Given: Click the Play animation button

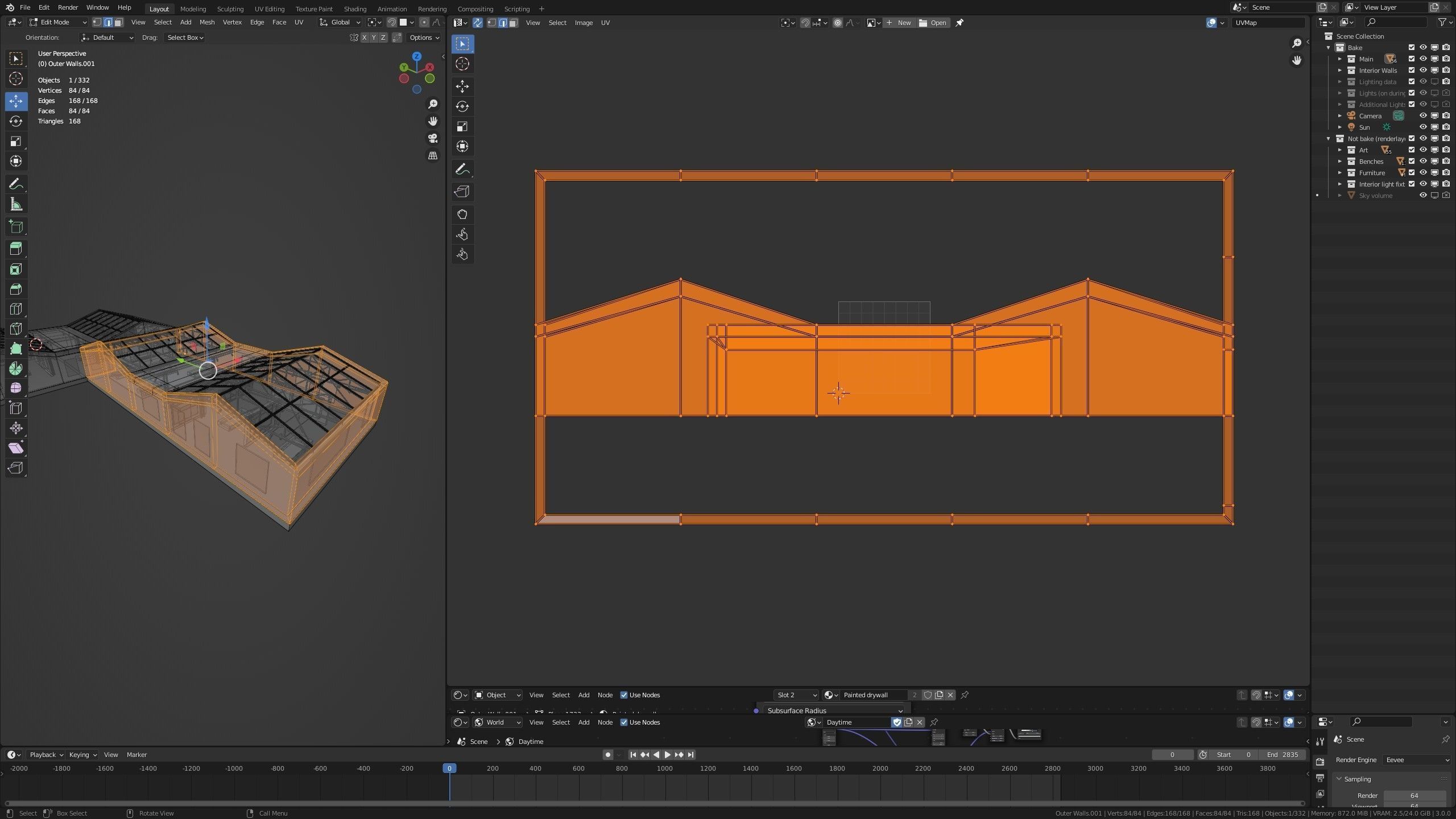Looking at the screenshot, I should 667,755.
